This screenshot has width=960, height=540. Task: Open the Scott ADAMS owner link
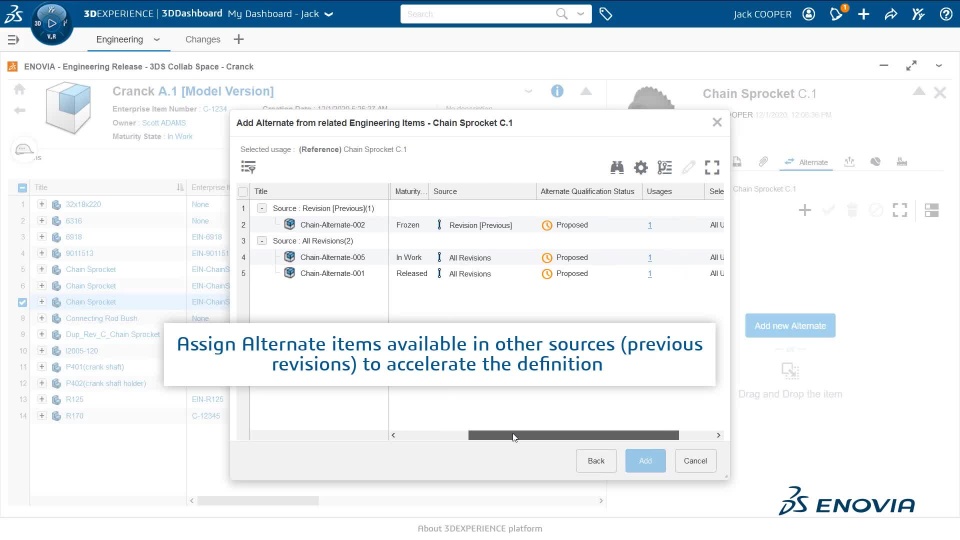click(x=163, y=123)
